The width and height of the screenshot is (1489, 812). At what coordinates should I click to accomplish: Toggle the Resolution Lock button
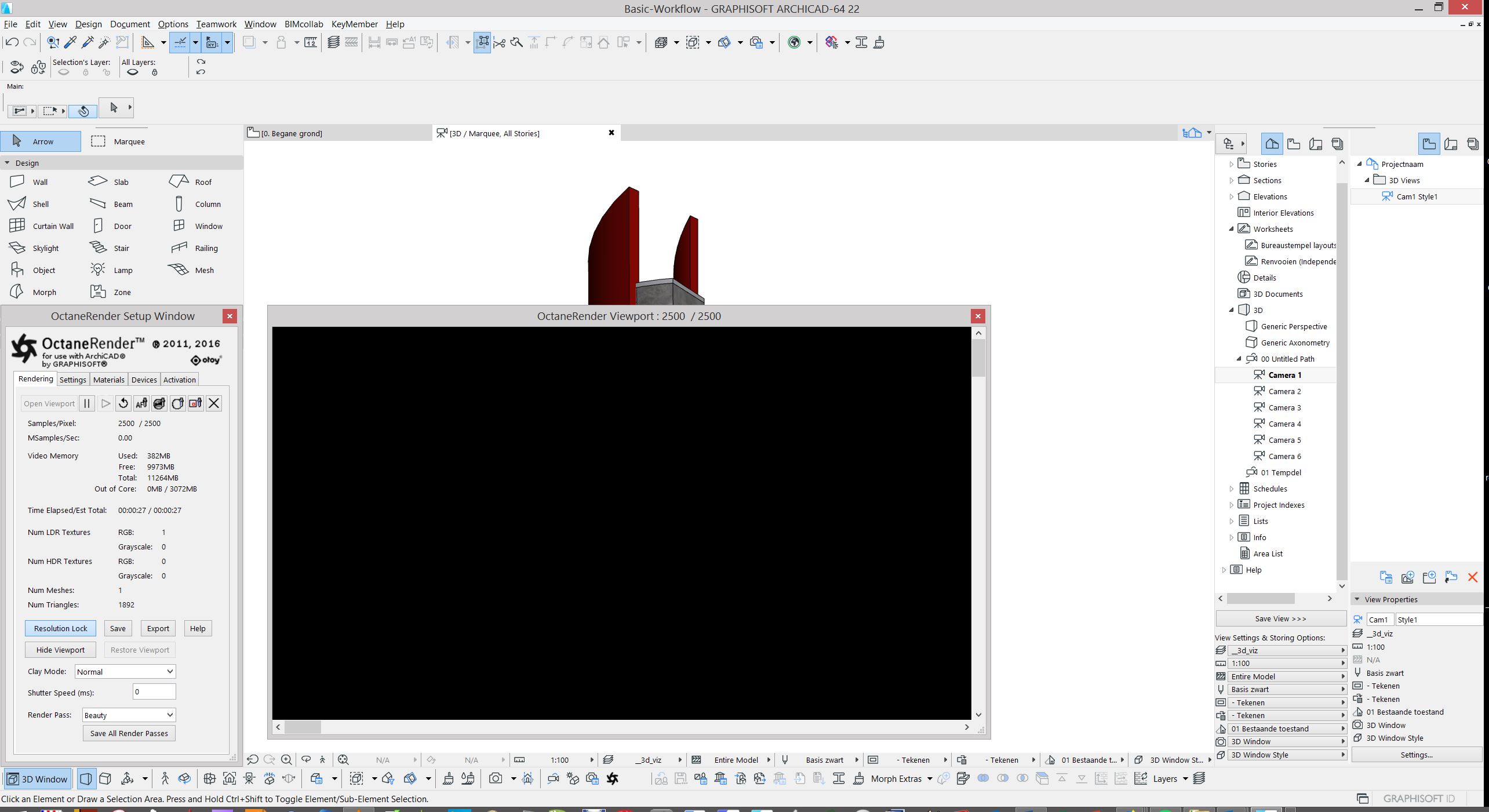coord(60,628)
